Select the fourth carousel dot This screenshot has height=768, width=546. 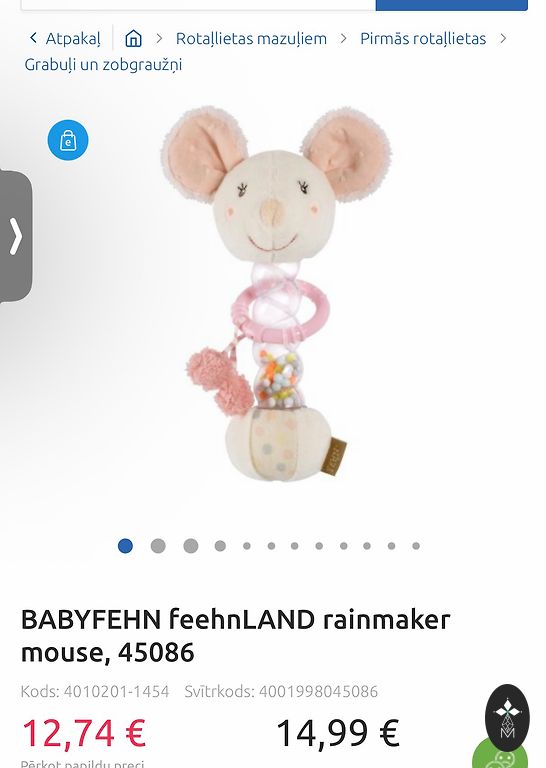(x=220, y=546)
